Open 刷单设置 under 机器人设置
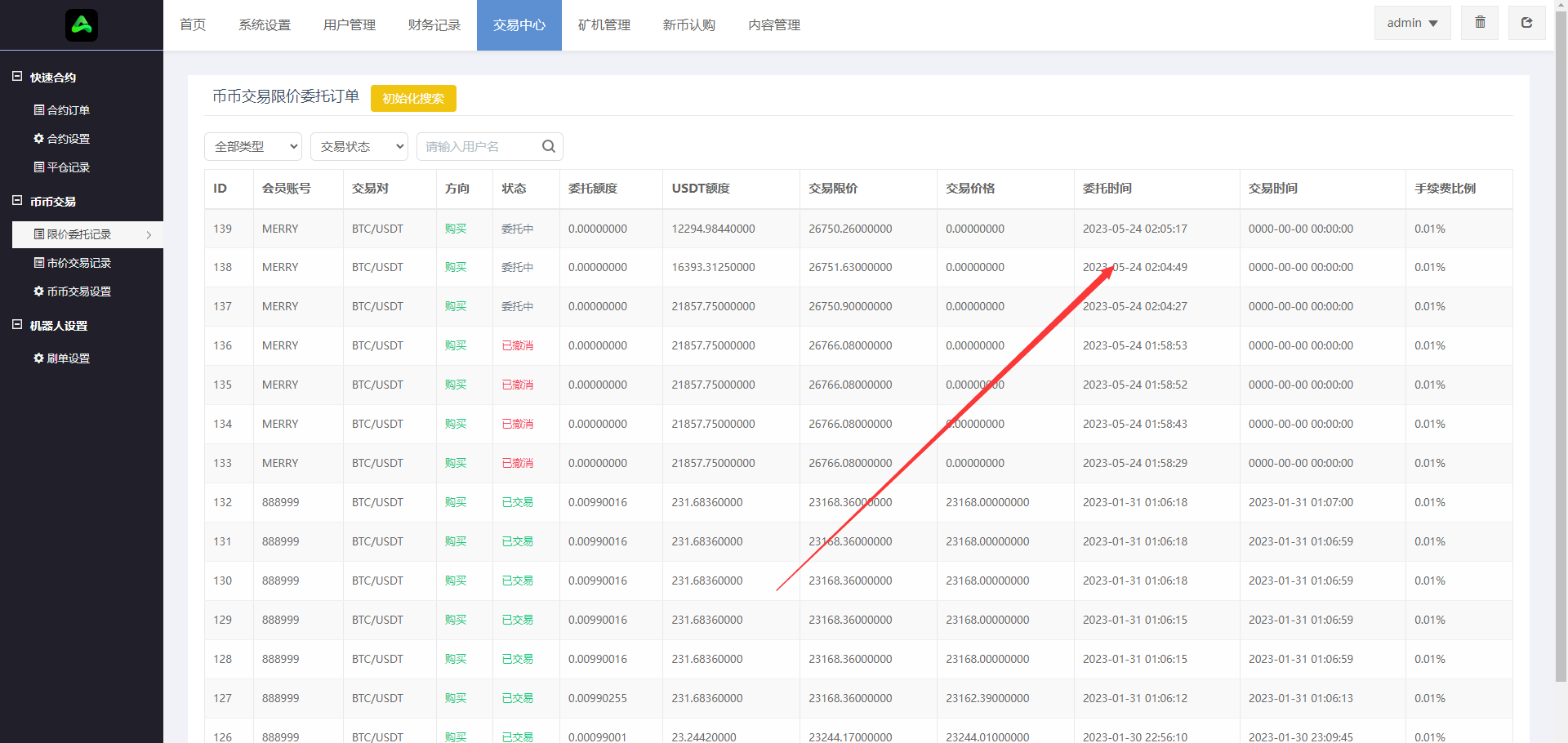The height and width of the screenshot is (743, 1568). click(68, 358)
